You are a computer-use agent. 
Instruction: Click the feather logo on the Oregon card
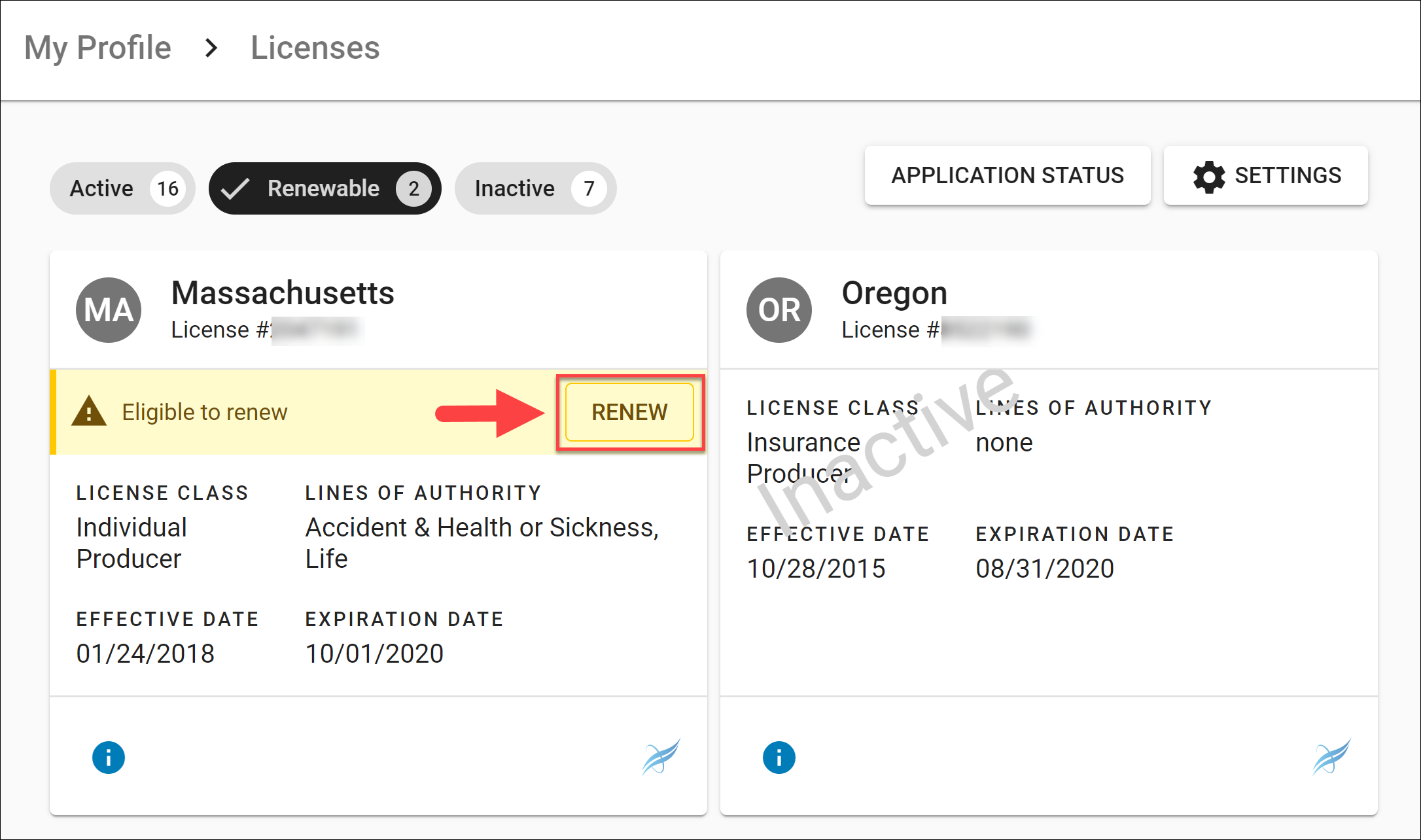click(1331, 757)
